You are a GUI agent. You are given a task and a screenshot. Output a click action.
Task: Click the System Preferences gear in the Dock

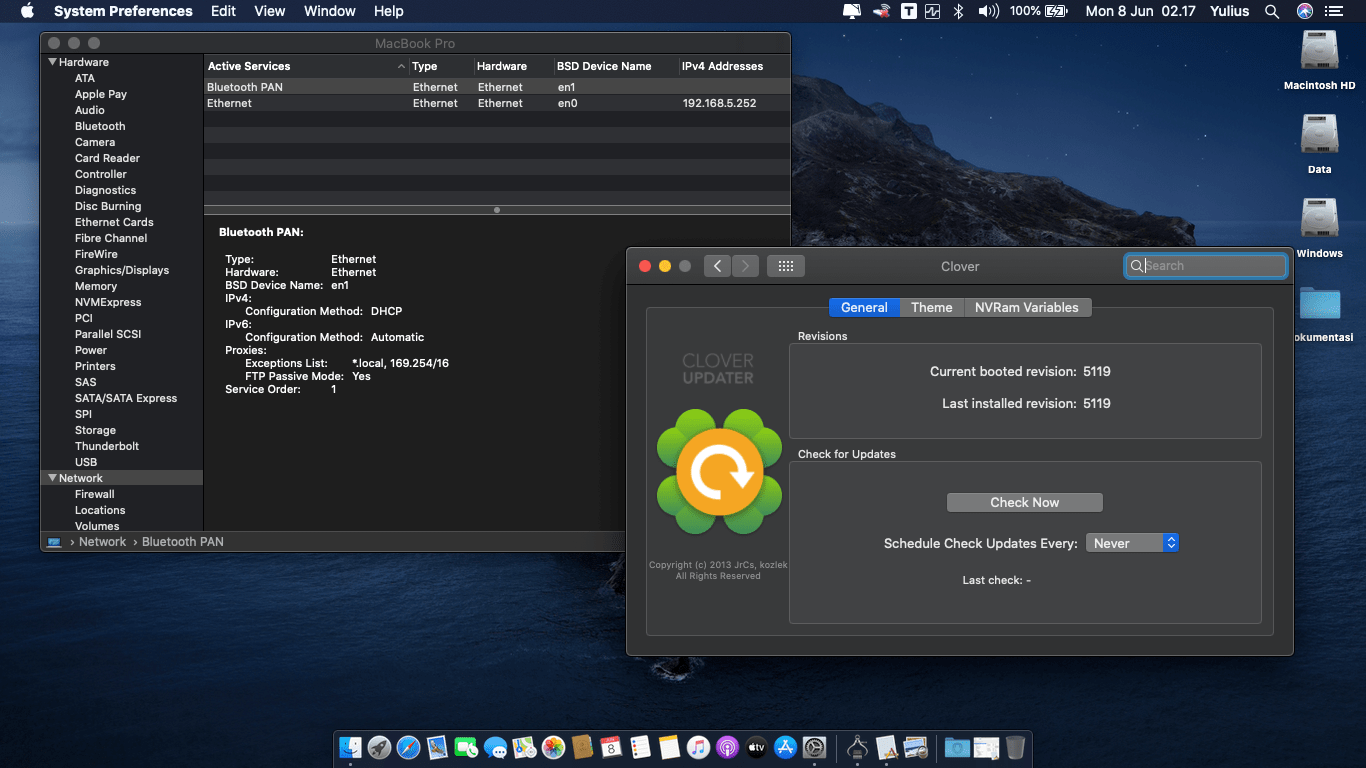(x=814, y=747)
